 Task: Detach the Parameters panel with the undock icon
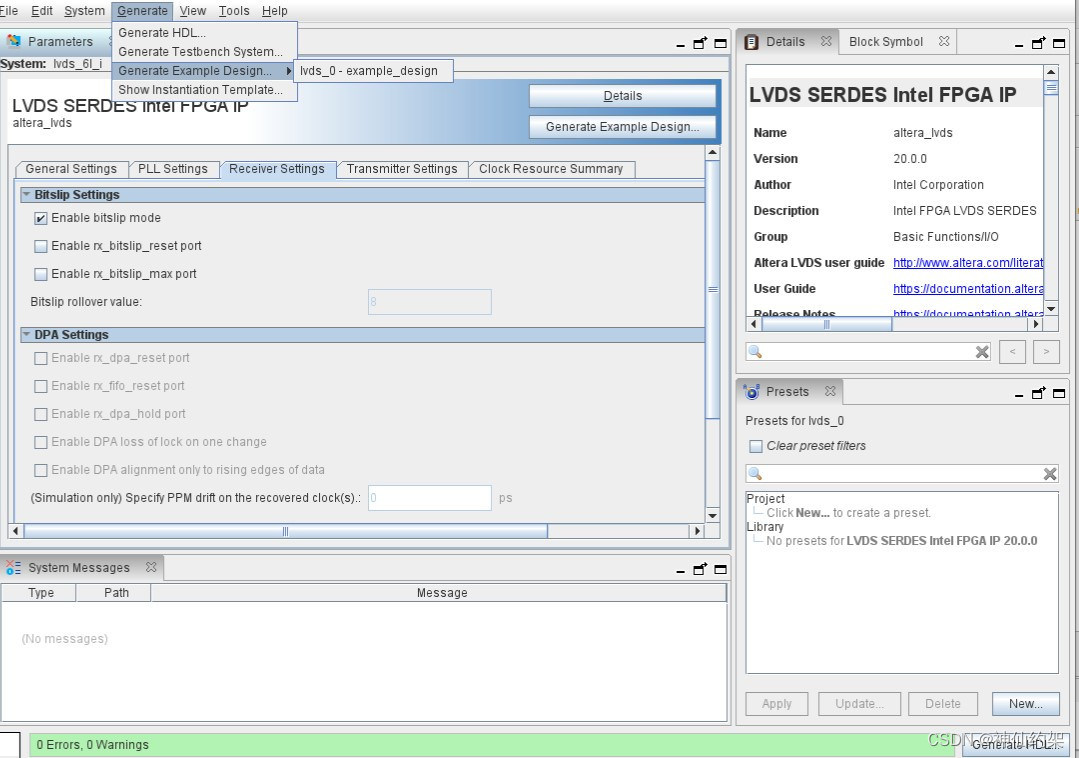700,43
